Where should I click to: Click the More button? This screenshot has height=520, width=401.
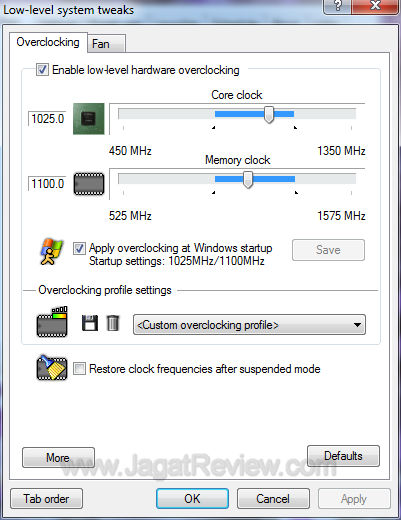(58, 458)
